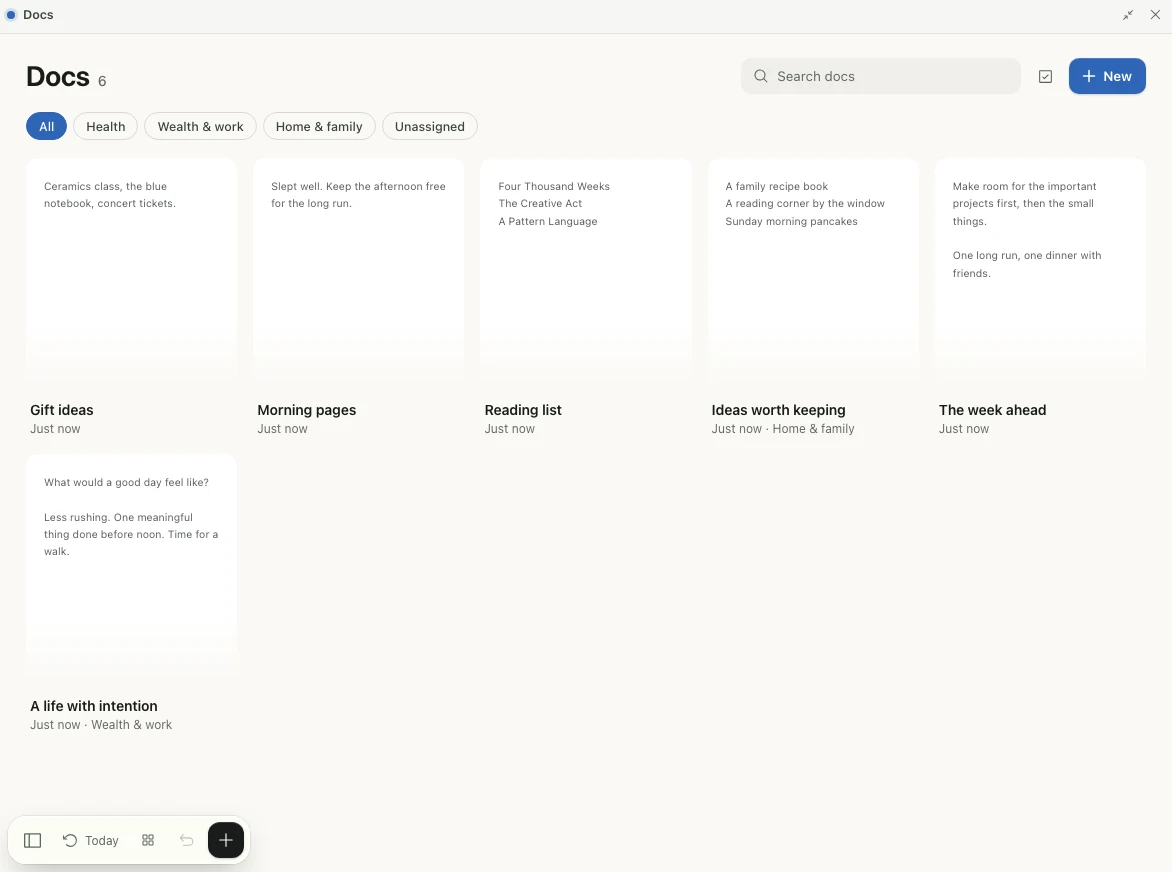
Task: Filter docs by Health
Action: click(105, 126)
